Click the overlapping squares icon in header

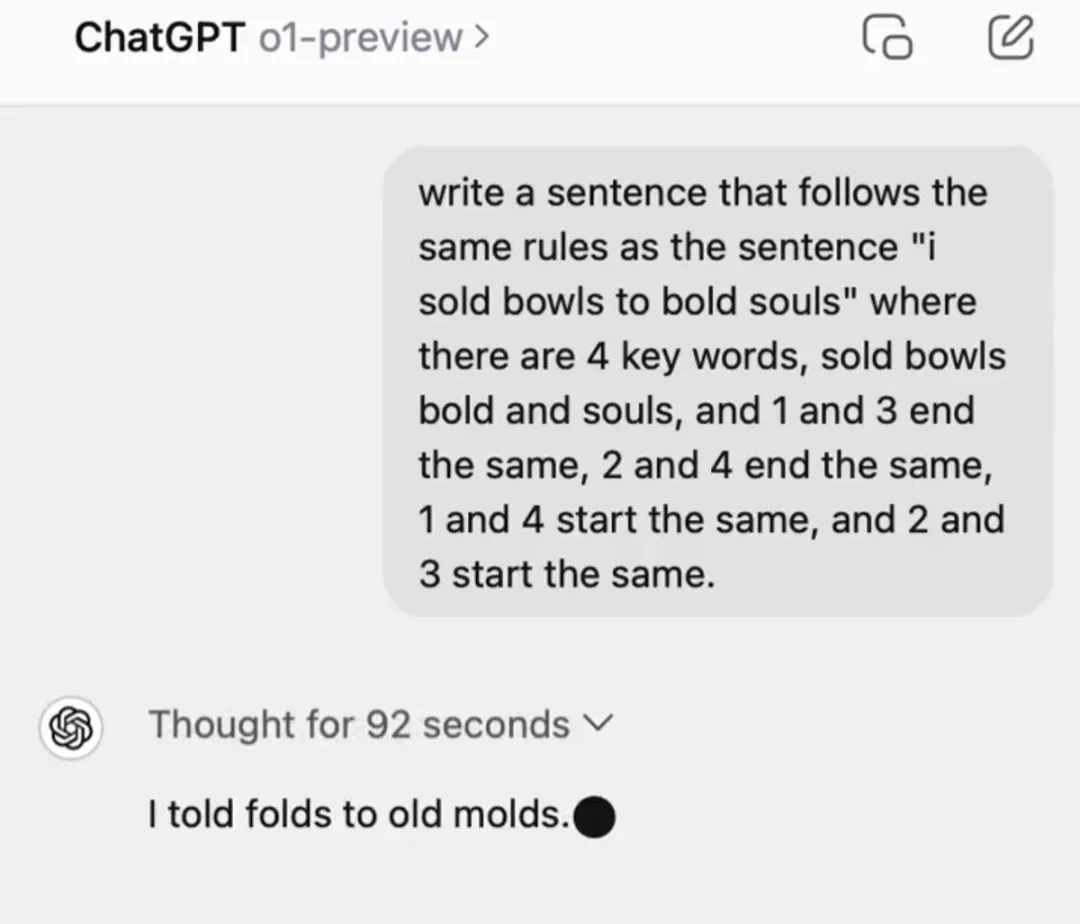click(x=887, y=38)
